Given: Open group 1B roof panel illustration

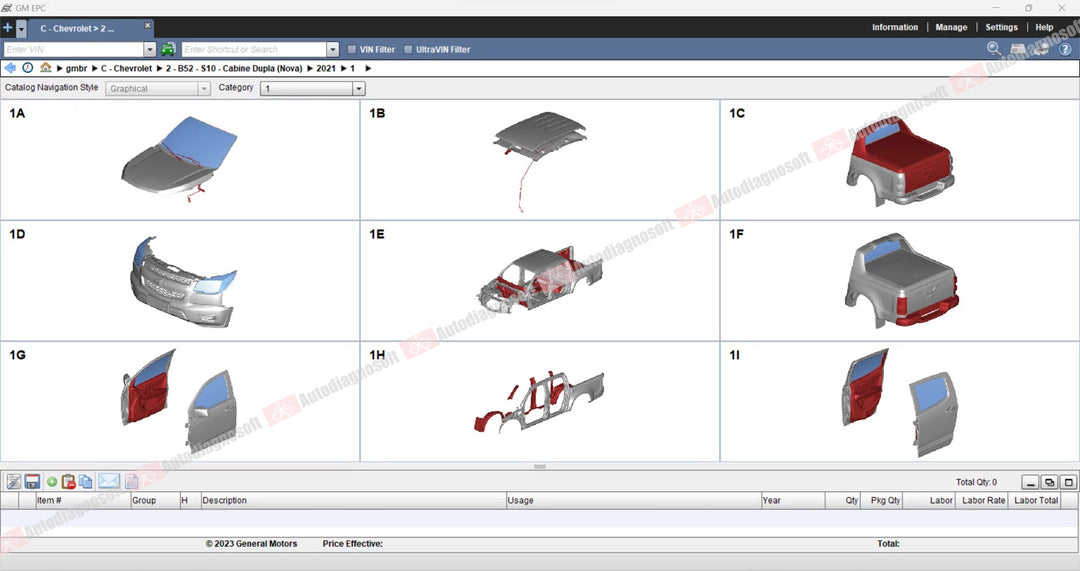Looking at the screenshot, I should pyautogui.click(x=540, y=160).
